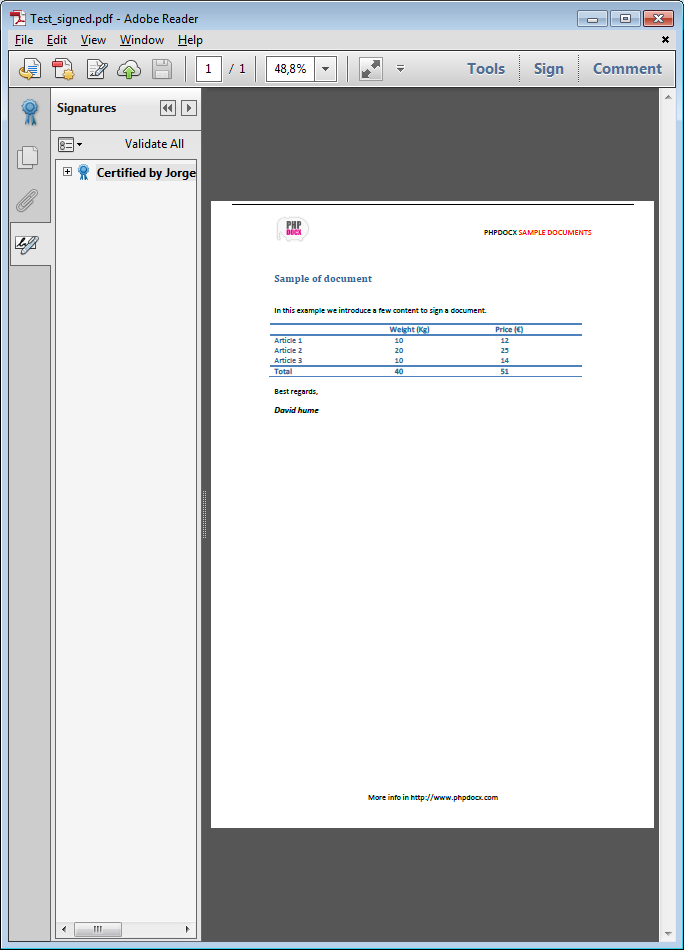Viewport: 684px width, 950px height.
Task: Click the upload to cloud icon
Action: click(x=129, y=69)
